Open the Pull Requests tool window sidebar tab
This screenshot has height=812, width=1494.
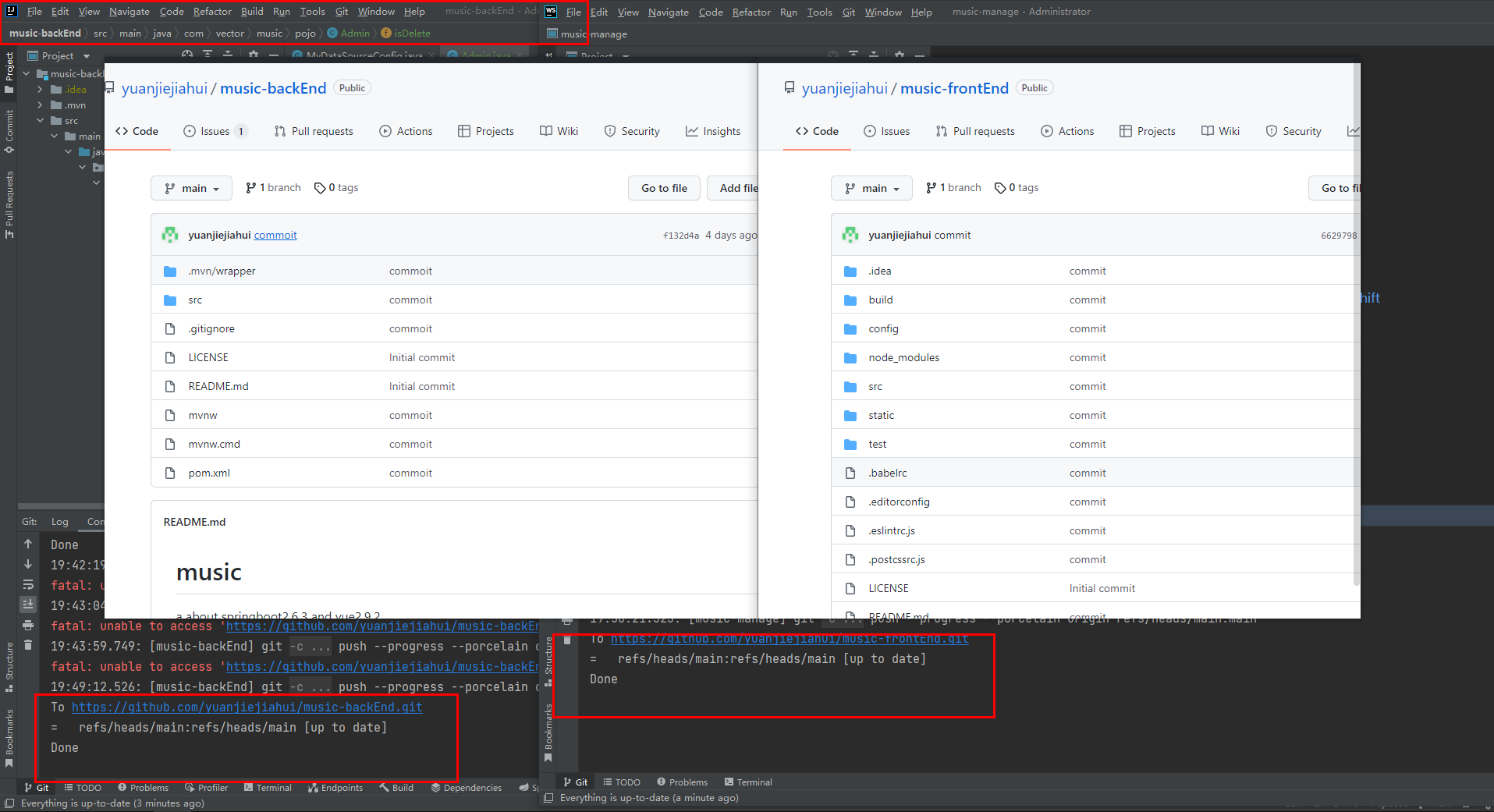(x=9, y=204)
